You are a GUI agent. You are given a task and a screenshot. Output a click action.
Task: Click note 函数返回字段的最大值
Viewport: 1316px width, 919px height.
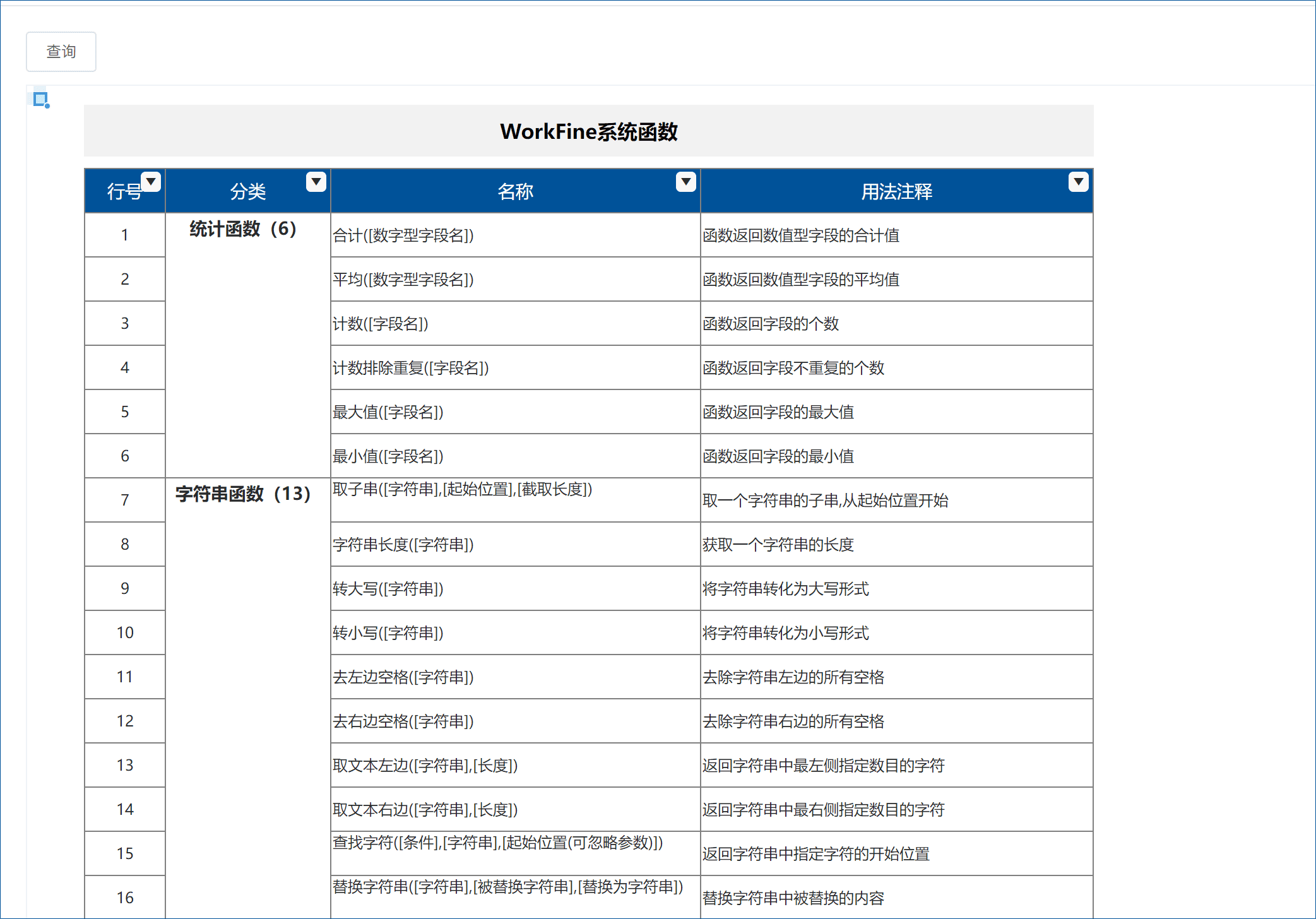tap(897, 412)
